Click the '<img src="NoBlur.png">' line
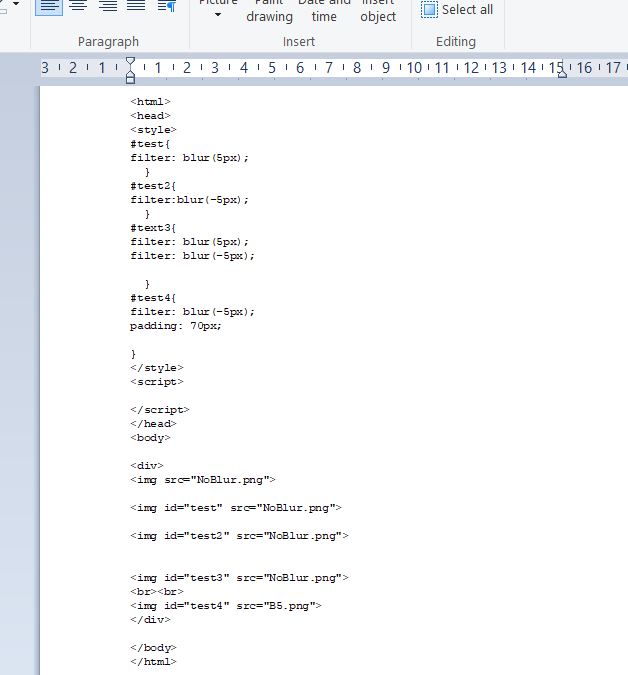This screenshot has width=628, height=675. coord(203,480)
